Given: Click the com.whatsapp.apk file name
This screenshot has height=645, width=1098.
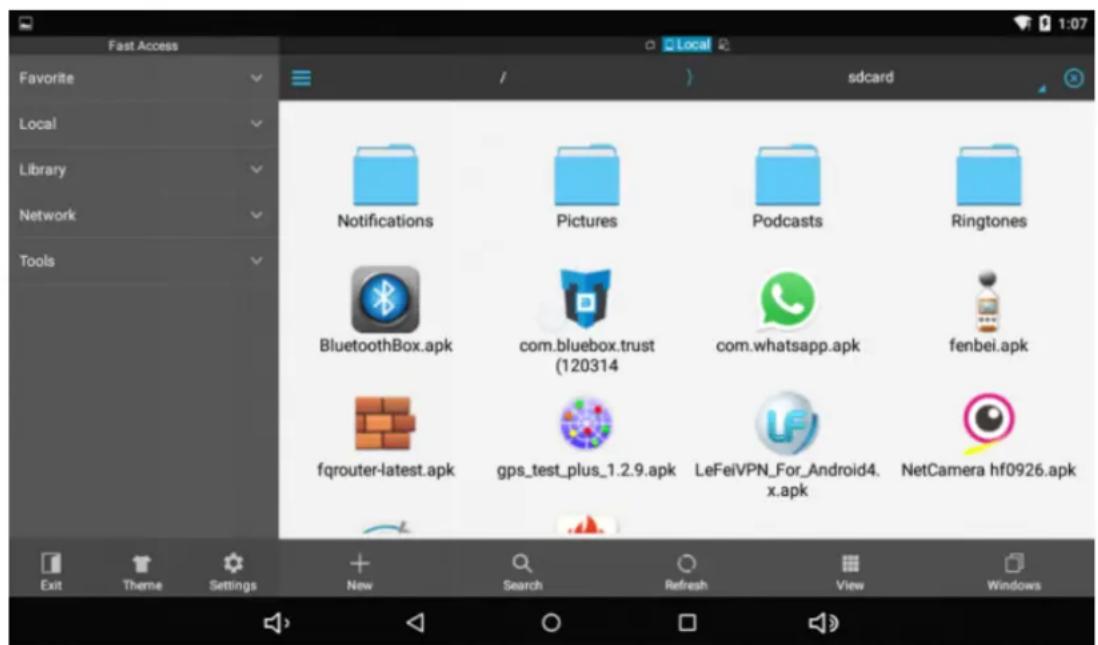Looking at the screenshot, I should tap(788, 345).
